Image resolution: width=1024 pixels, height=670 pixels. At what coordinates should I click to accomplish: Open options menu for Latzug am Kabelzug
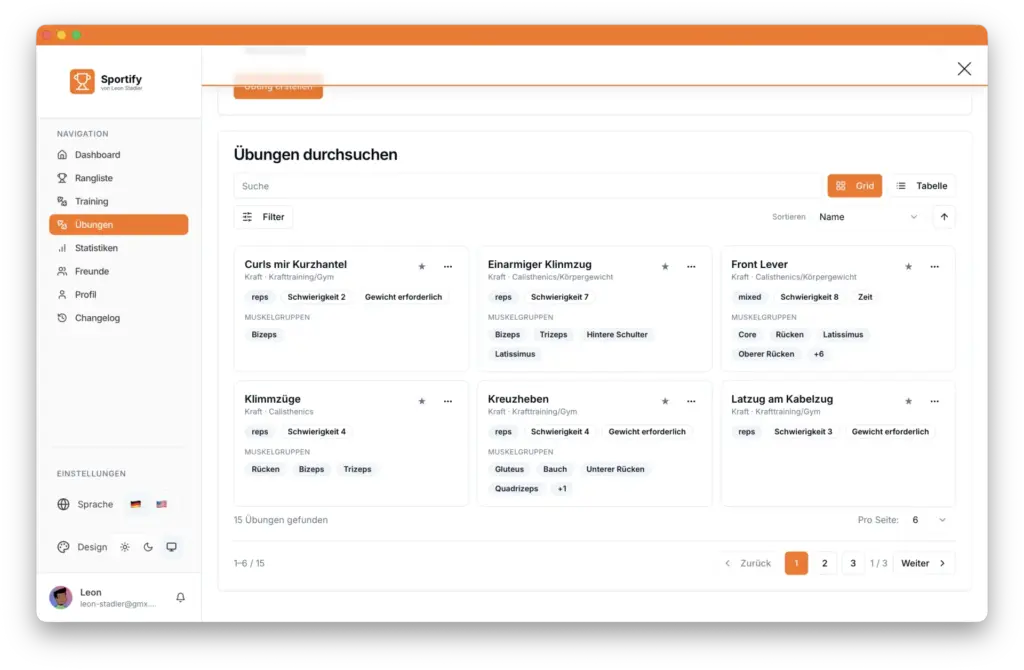tap(934, 401)
